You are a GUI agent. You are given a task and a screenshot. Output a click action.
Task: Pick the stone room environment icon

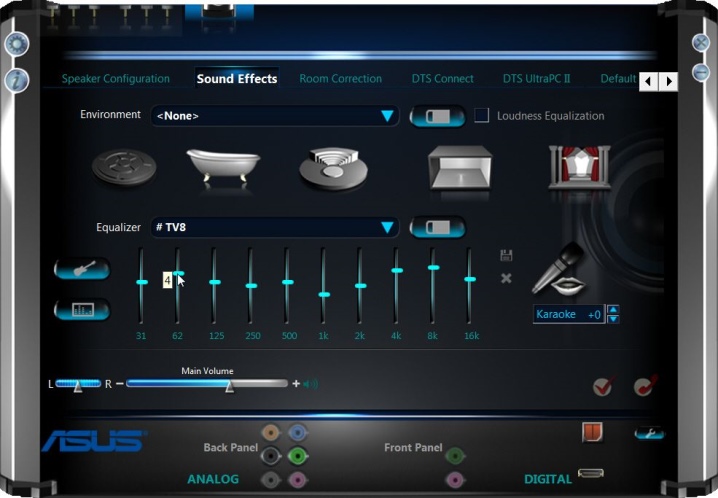460,168
